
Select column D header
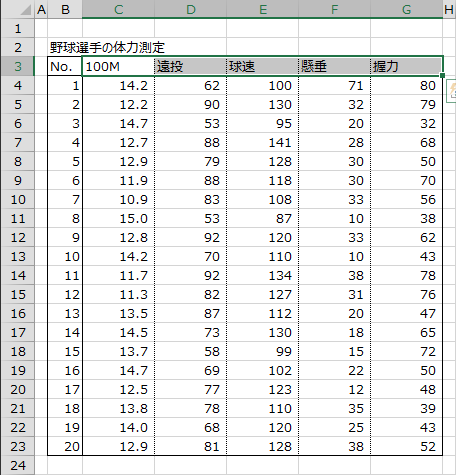[191, 9]
